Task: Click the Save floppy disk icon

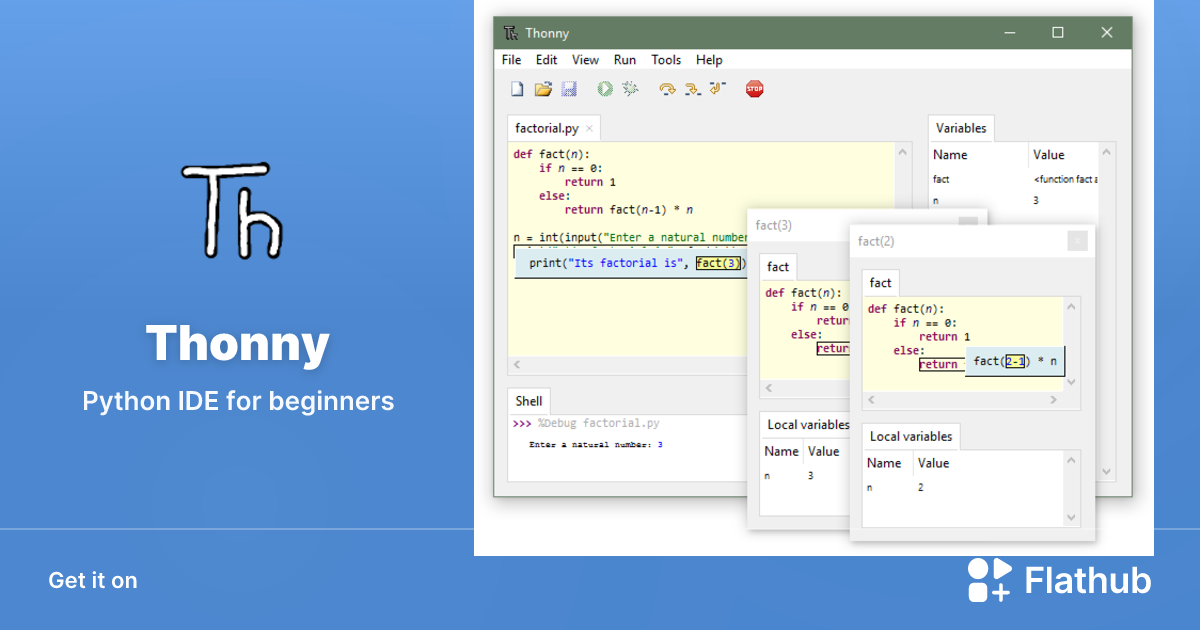Action: click(569, 89)
